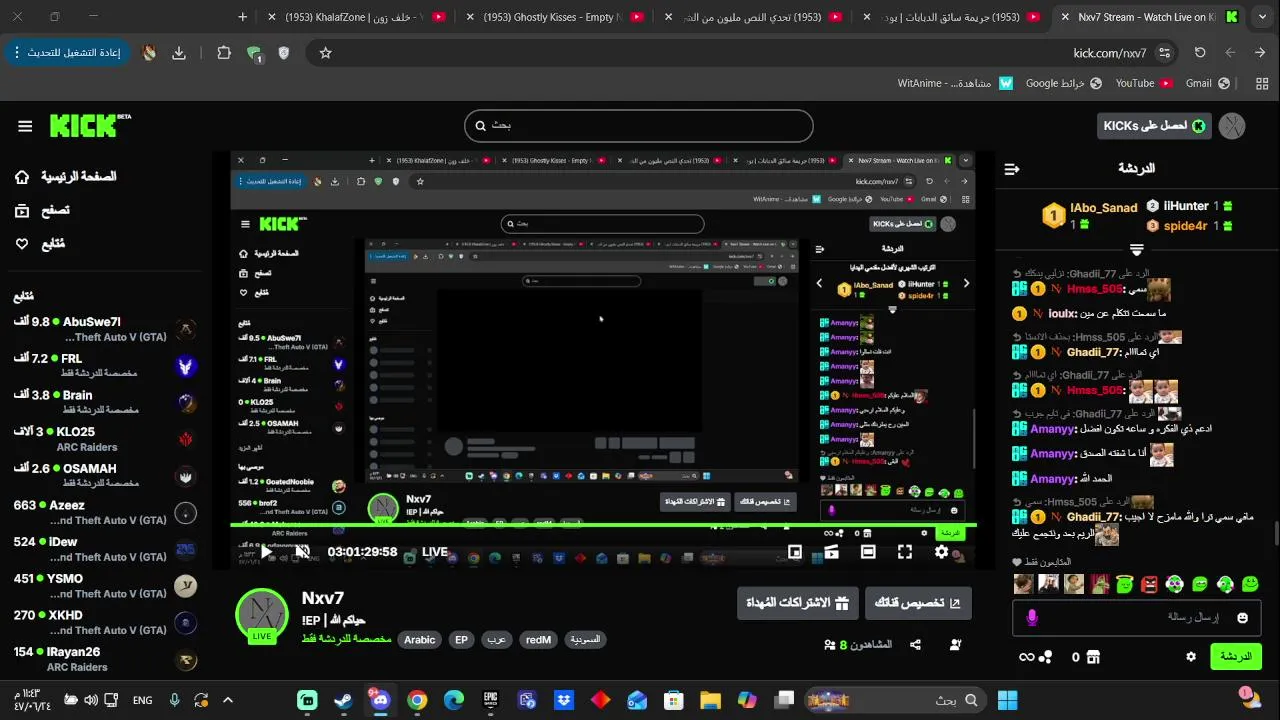This screenshot has height=720, width=1280.
Task: Select the IRayan26 channel text
Action: click(x=73, y=652)
